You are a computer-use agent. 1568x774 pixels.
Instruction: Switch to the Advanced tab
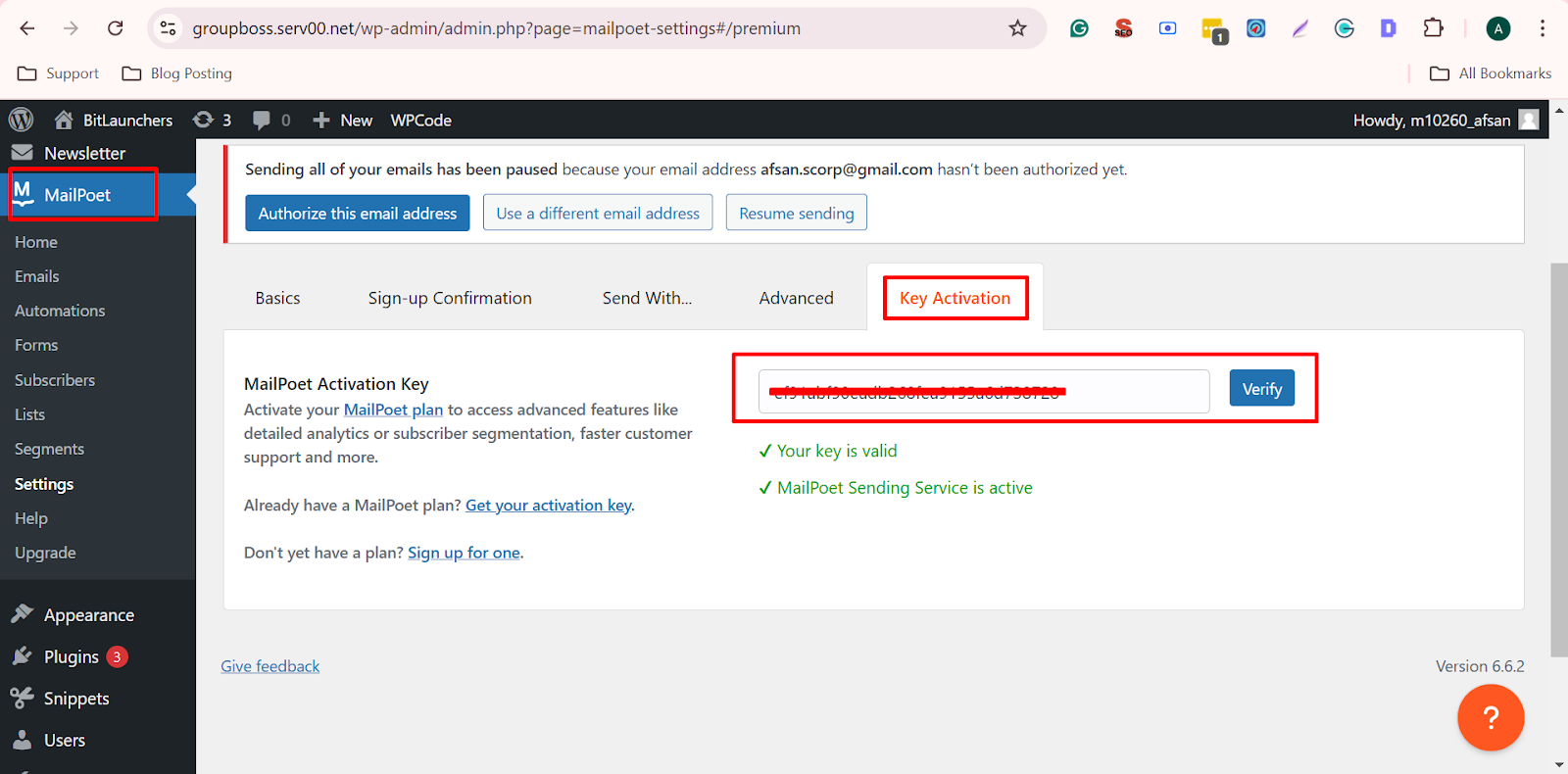pos(796,298)
